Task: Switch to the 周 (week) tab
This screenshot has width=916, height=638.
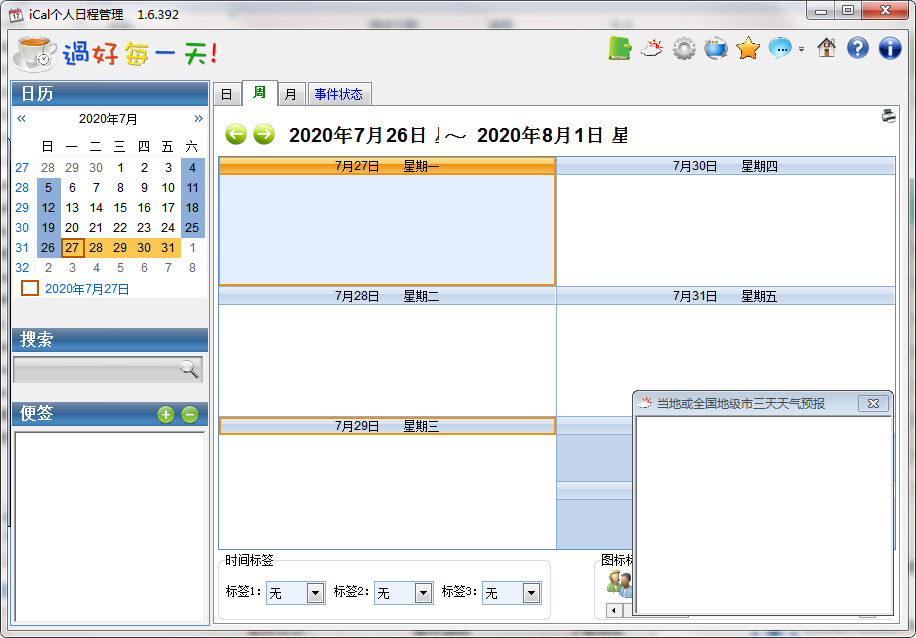Action: [259, 93]
